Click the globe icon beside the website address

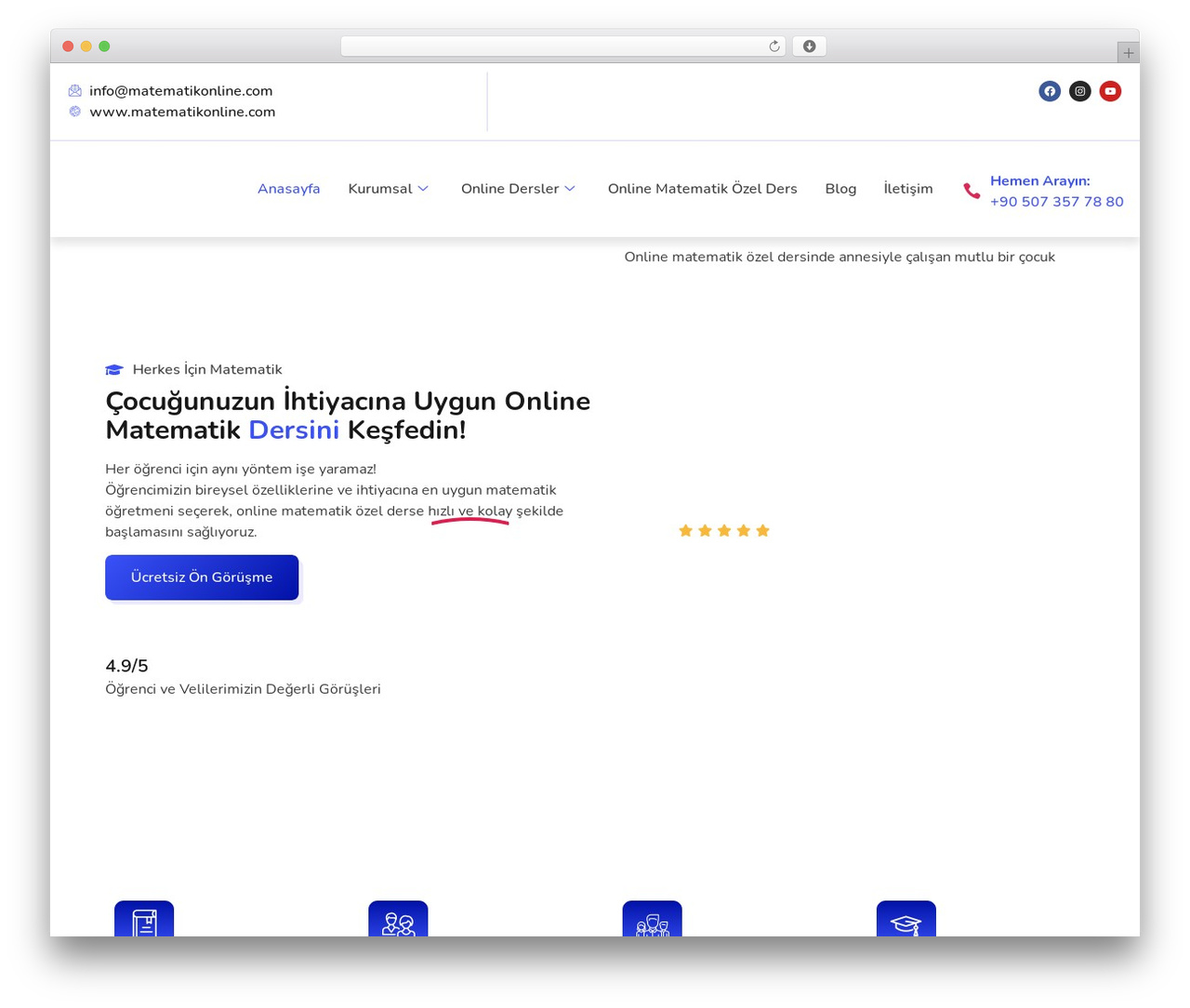tap(75, 112)
